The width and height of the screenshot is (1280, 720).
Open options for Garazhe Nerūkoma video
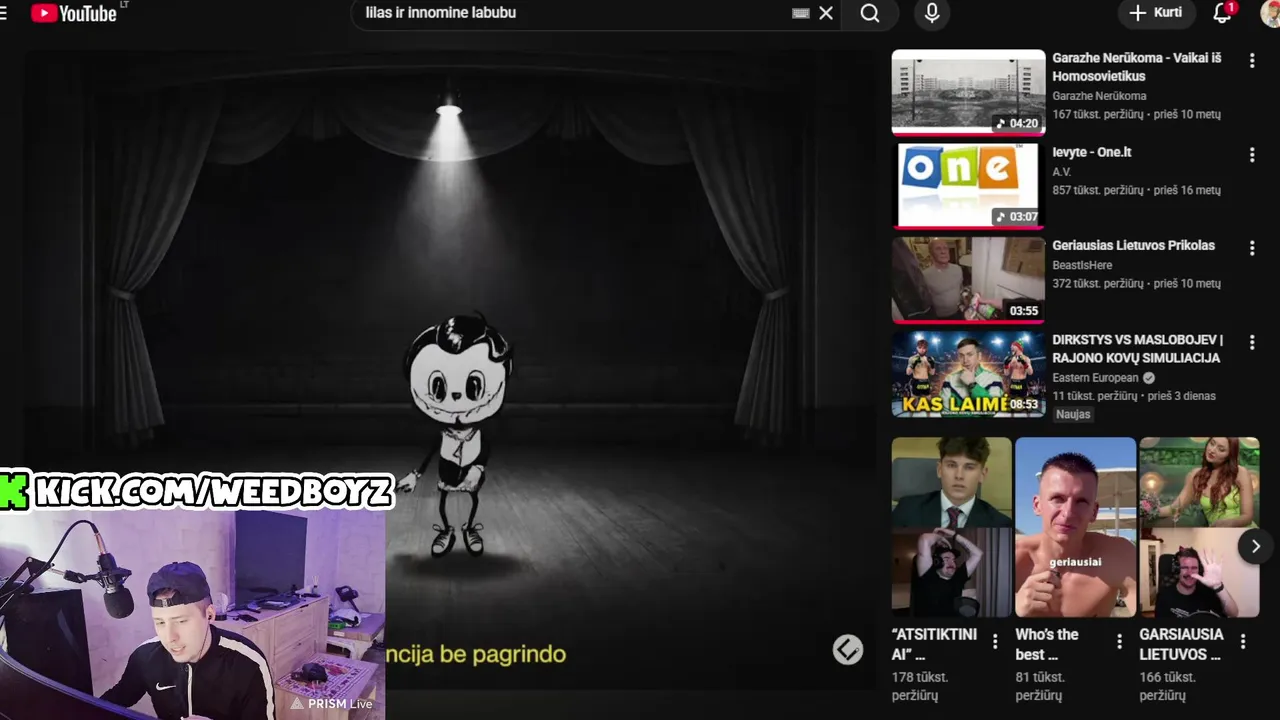click(1251, 61)
